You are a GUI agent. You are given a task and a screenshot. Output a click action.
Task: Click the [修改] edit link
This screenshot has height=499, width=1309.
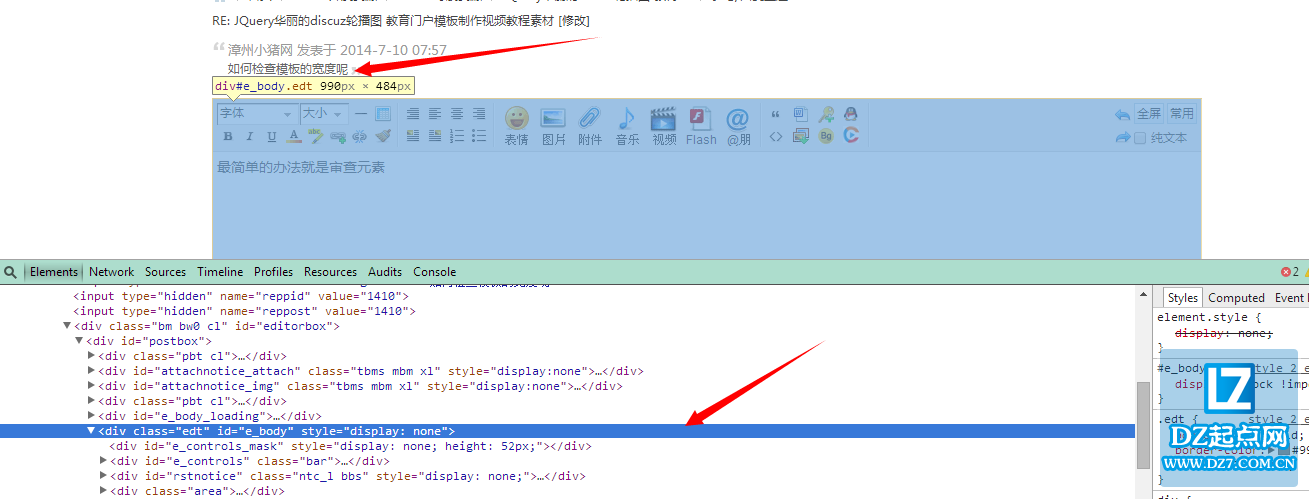[574, 20]
